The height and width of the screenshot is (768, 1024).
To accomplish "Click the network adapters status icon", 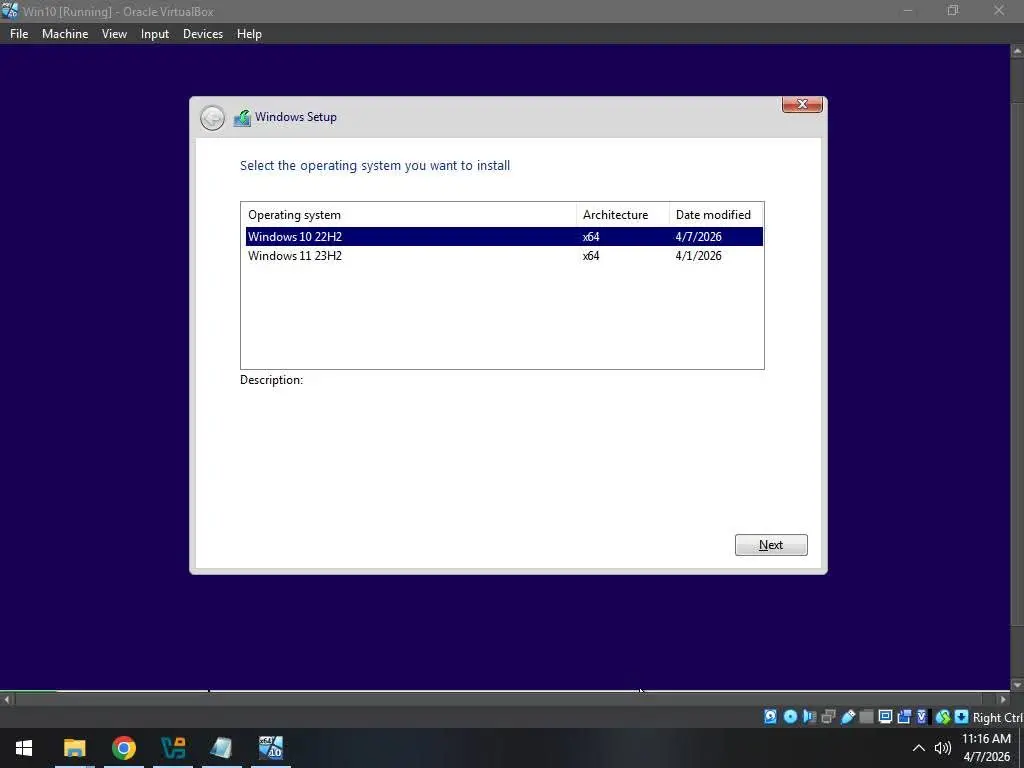I will [x=828, y=717].
